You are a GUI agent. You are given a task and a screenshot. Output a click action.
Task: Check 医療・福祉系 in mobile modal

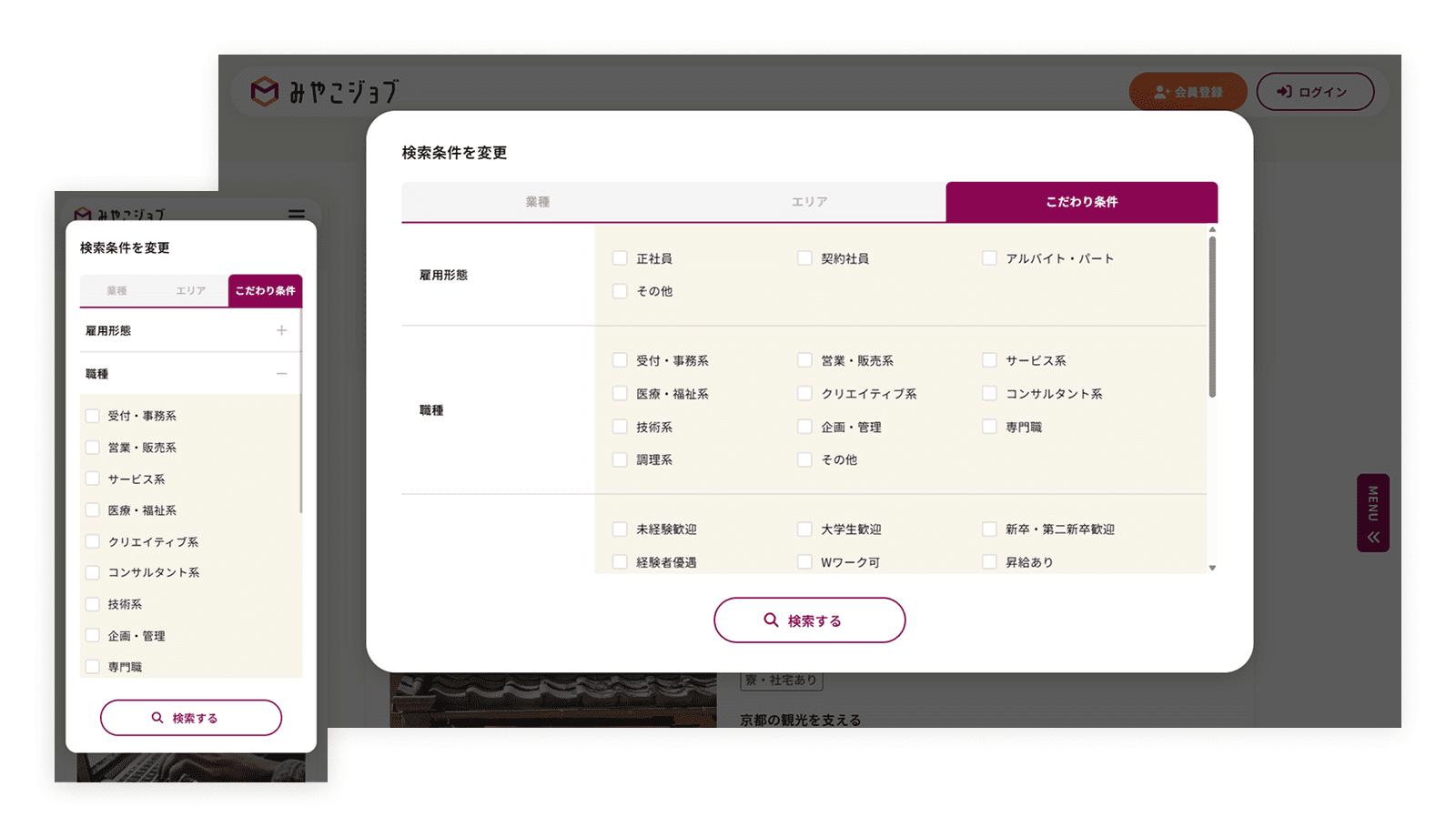point(92,510)
